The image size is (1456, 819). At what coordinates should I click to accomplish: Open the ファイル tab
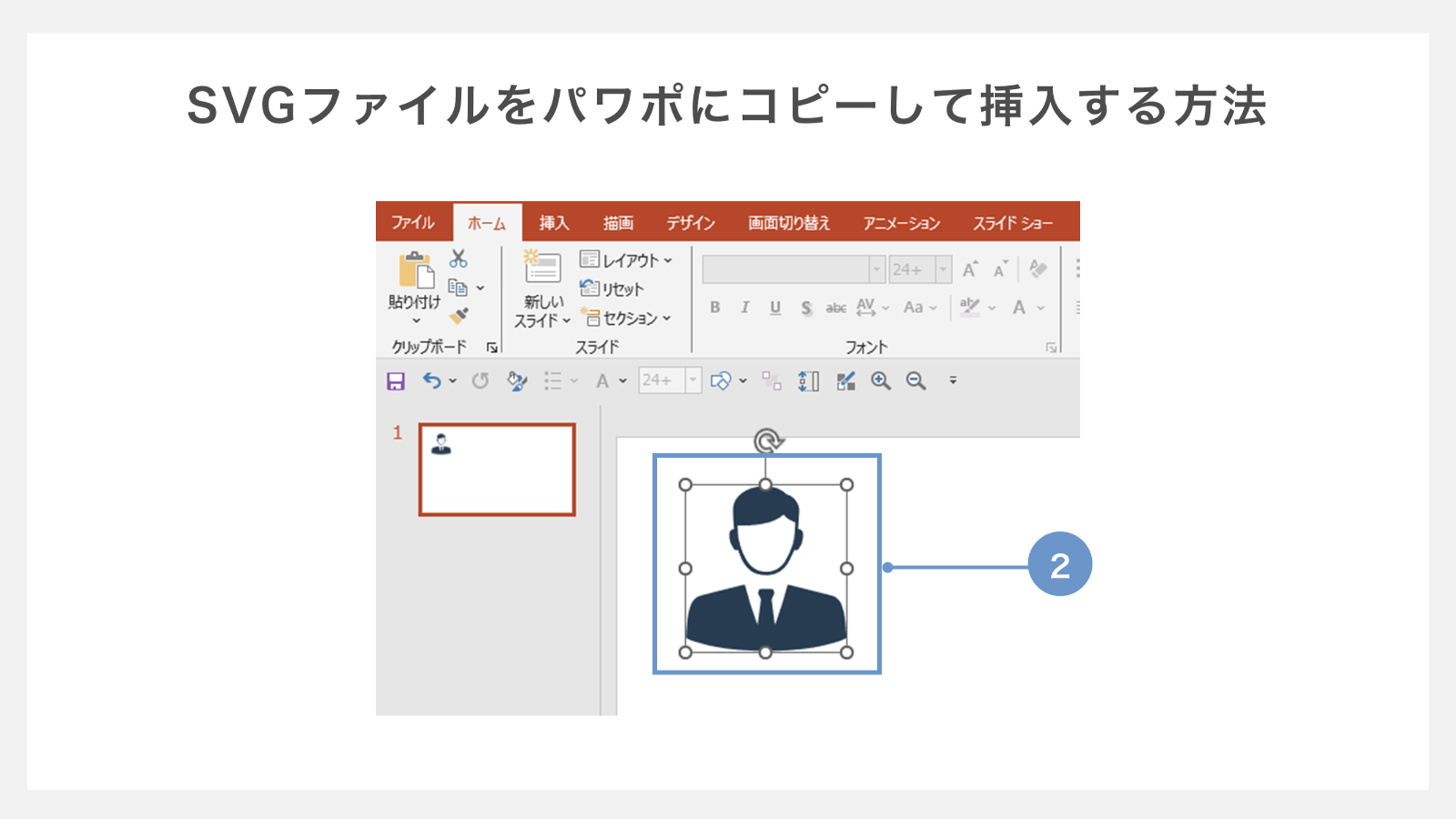coord(413,223)
